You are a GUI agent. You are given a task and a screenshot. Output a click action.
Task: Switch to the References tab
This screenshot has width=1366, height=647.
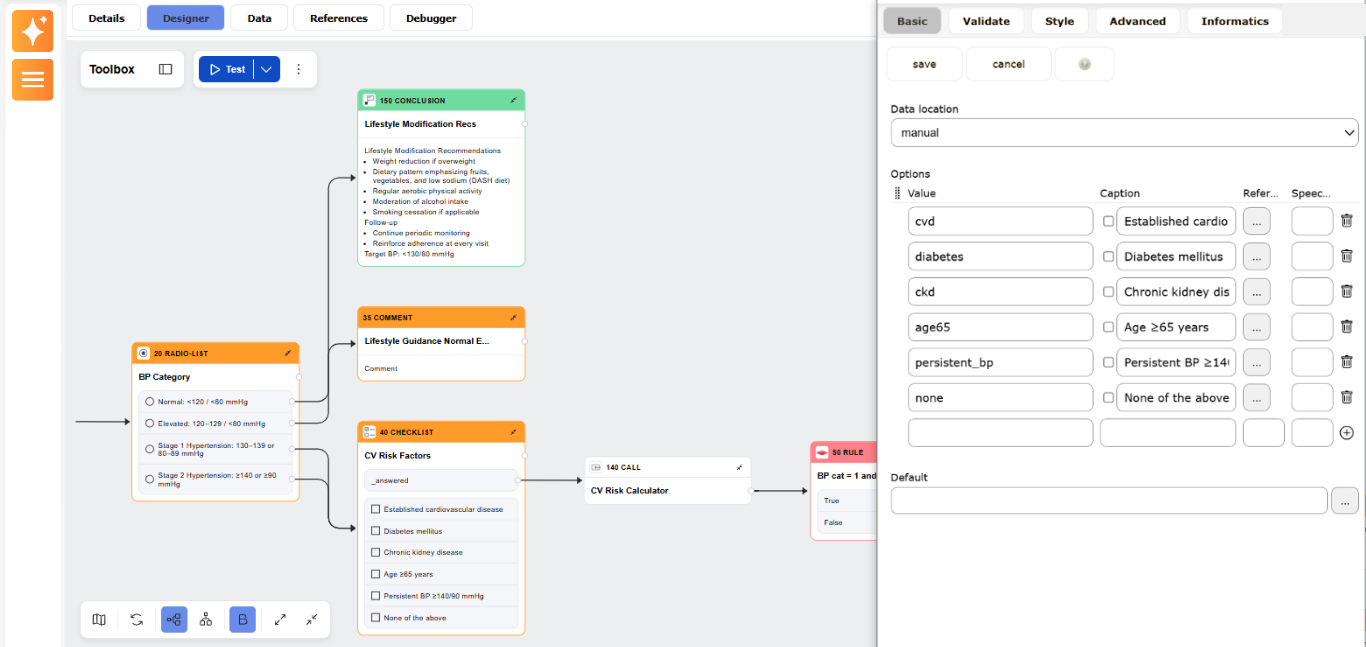coord(339,18)
